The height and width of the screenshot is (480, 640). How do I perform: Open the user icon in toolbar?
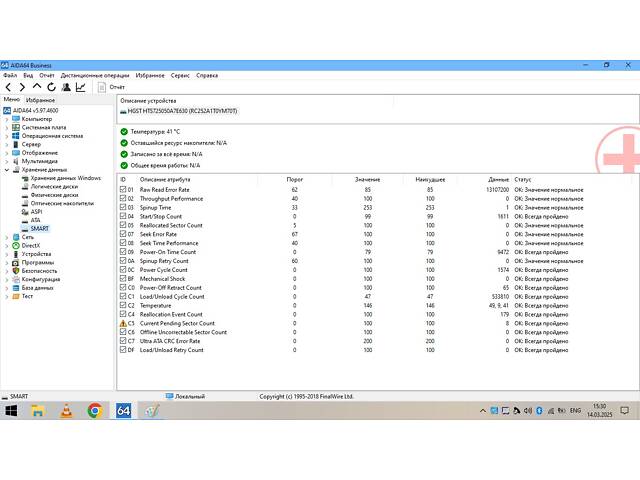click(x=66, y=87)
